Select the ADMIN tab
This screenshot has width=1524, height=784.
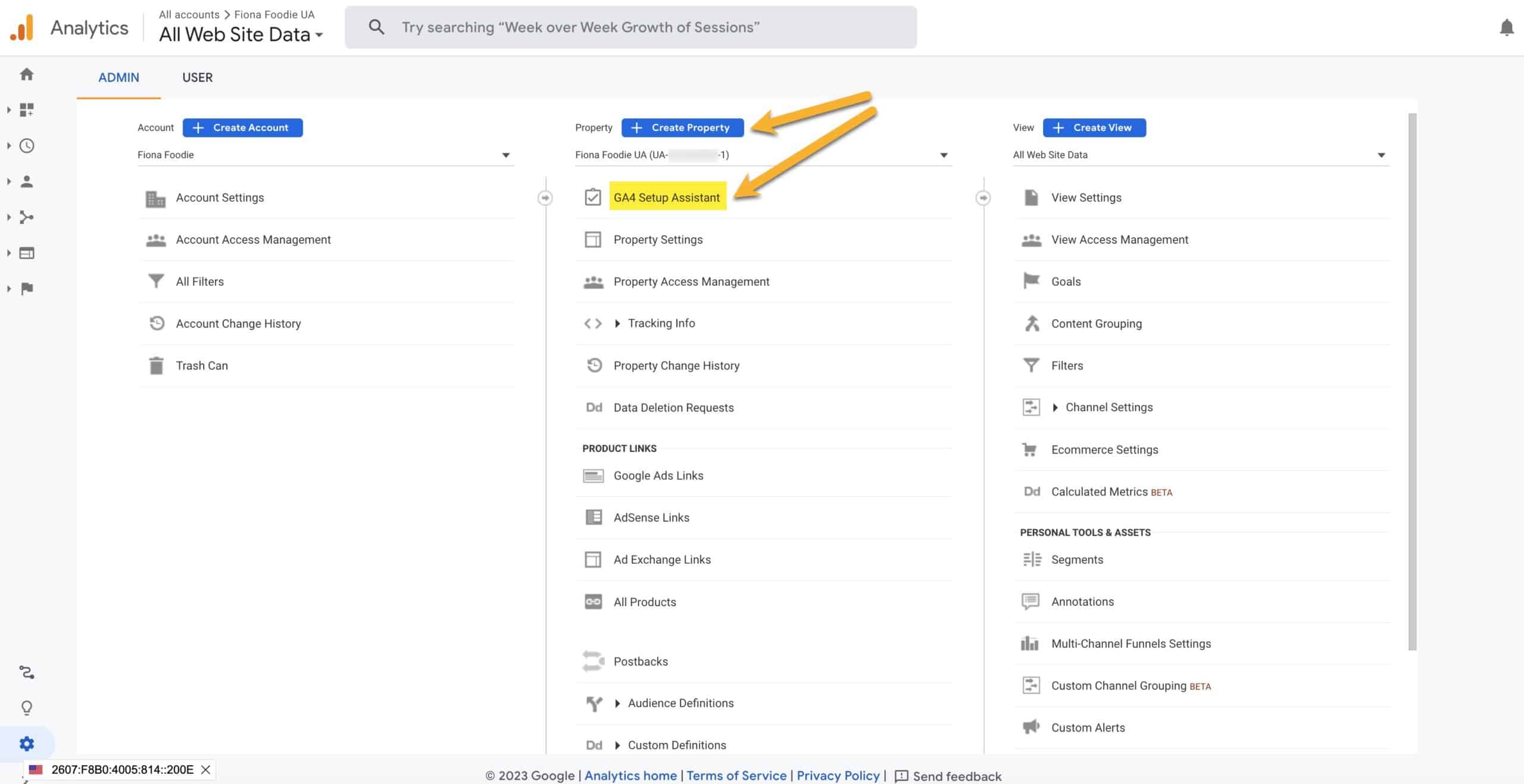point(118,77)
